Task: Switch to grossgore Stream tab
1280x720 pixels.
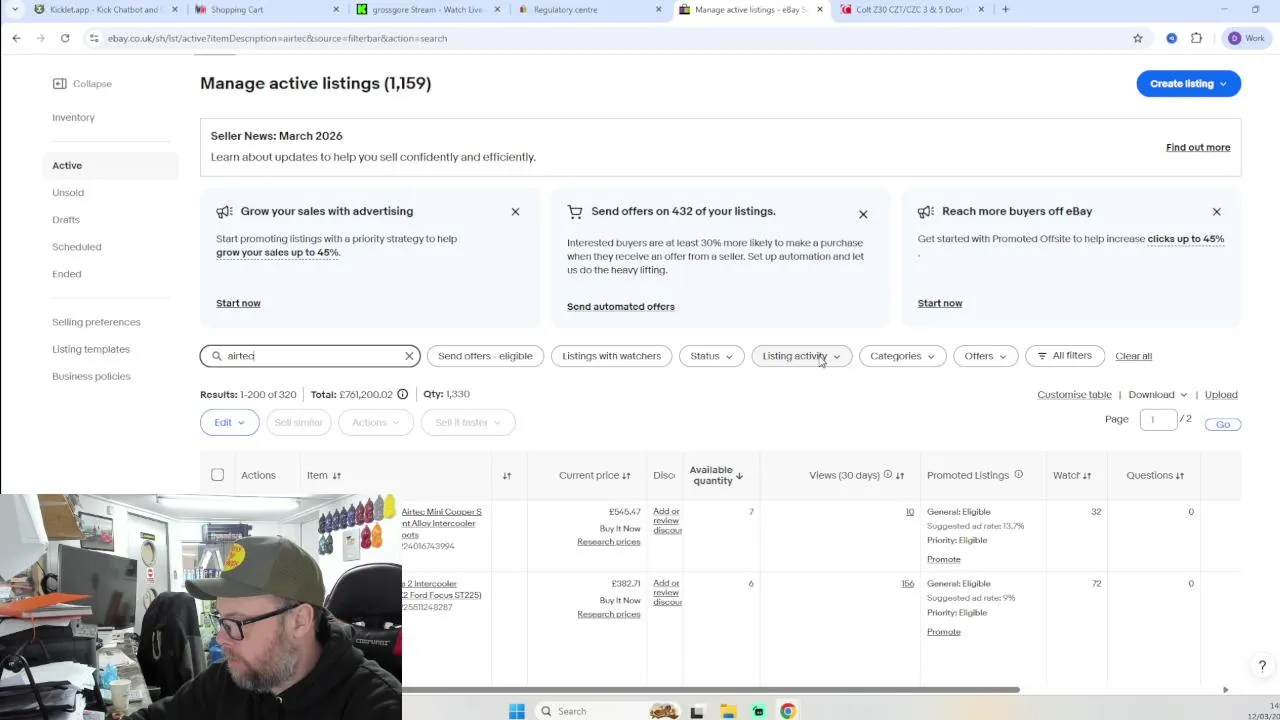Action: click(427, 10)
